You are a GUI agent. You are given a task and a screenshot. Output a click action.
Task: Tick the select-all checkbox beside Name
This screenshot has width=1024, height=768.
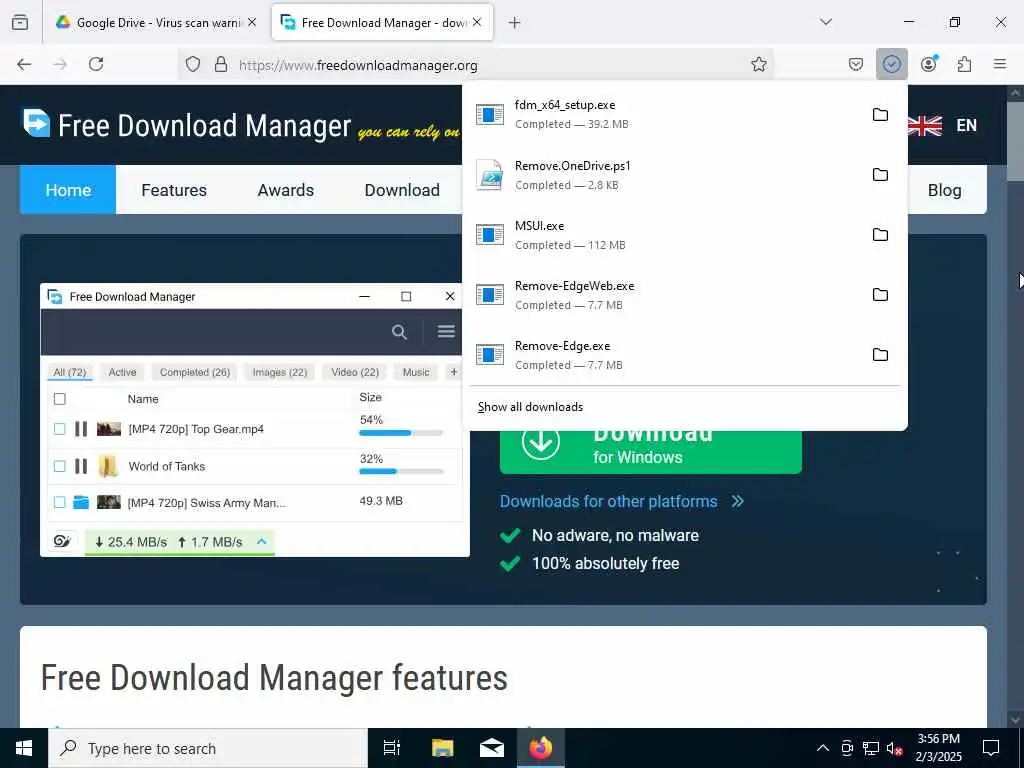pyautogui.click(x=59, y=399)
